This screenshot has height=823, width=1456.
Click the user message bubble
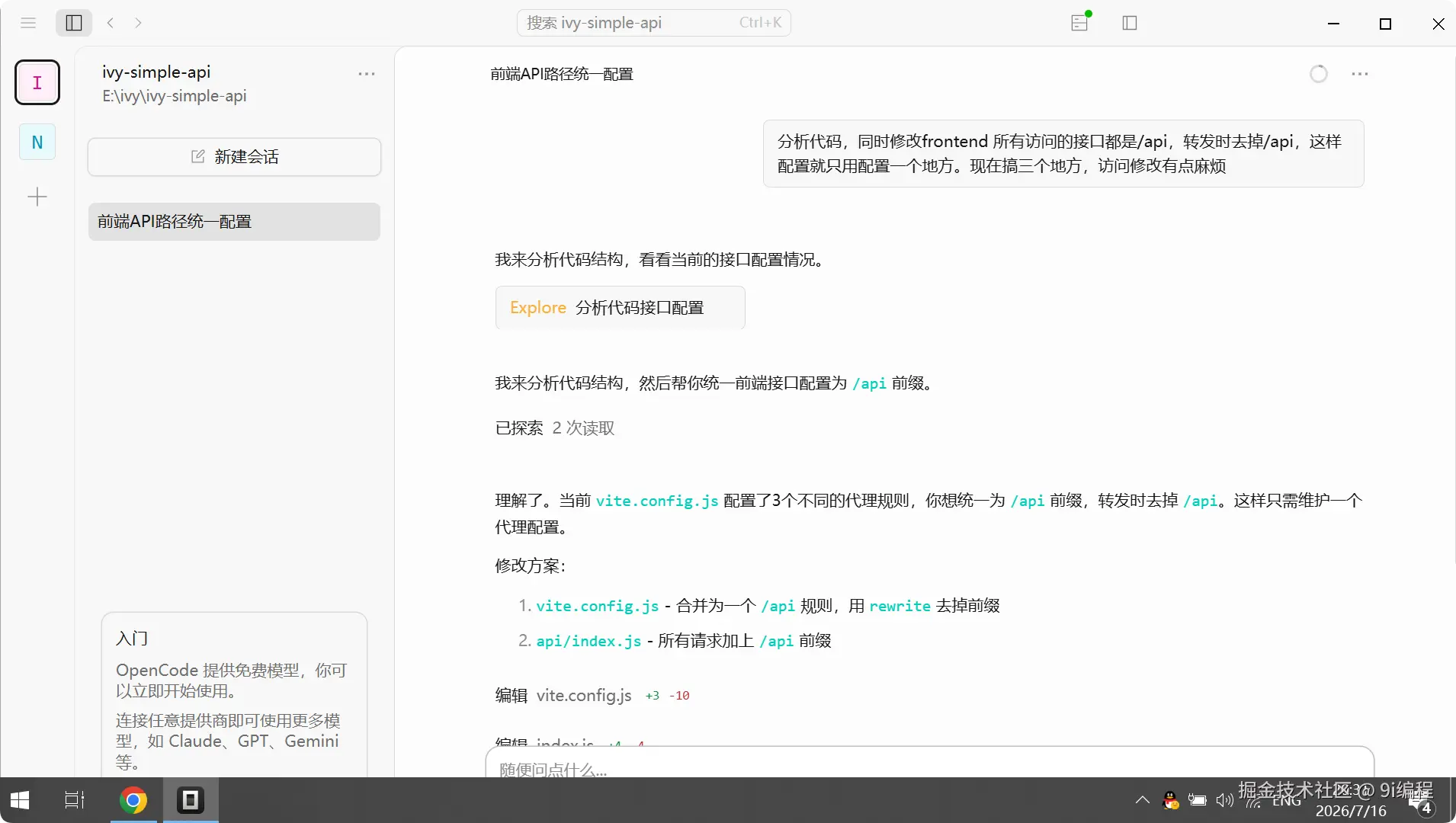point(1063,153)
